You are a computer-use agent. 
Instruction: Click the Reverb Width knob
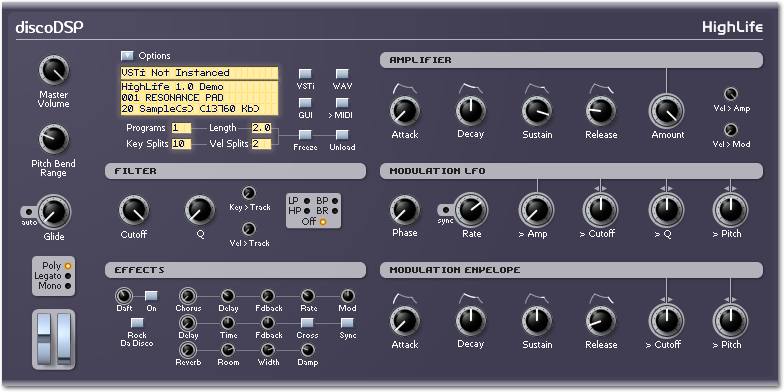click(x=268, y=350)
